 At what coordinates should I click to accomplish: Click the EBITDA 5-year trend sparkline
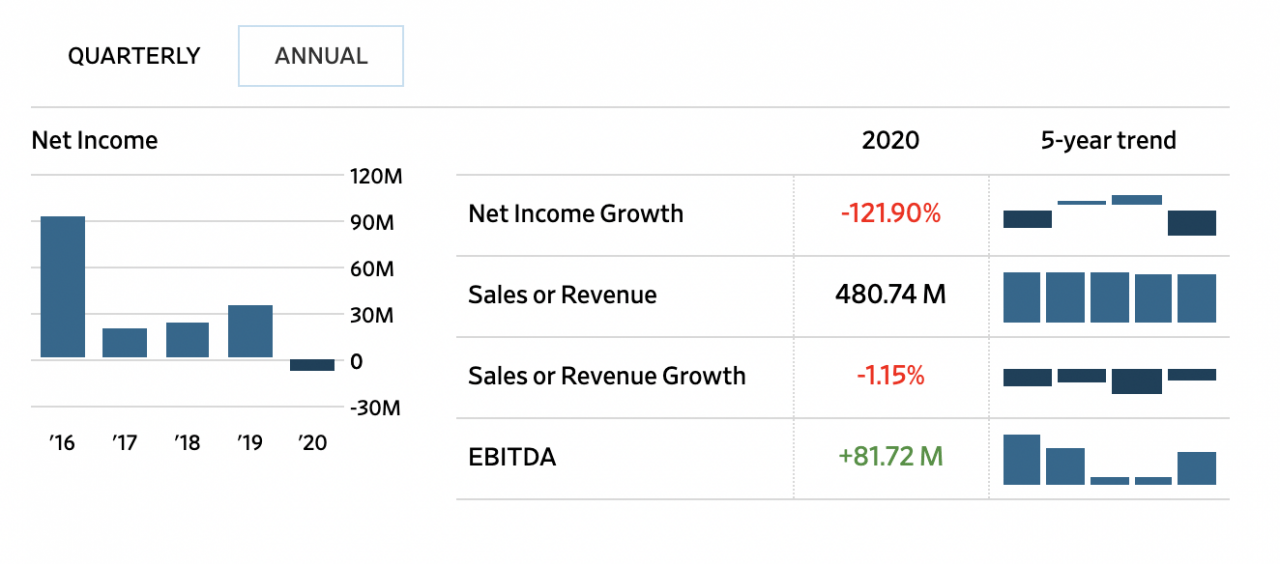(1109, 461)
